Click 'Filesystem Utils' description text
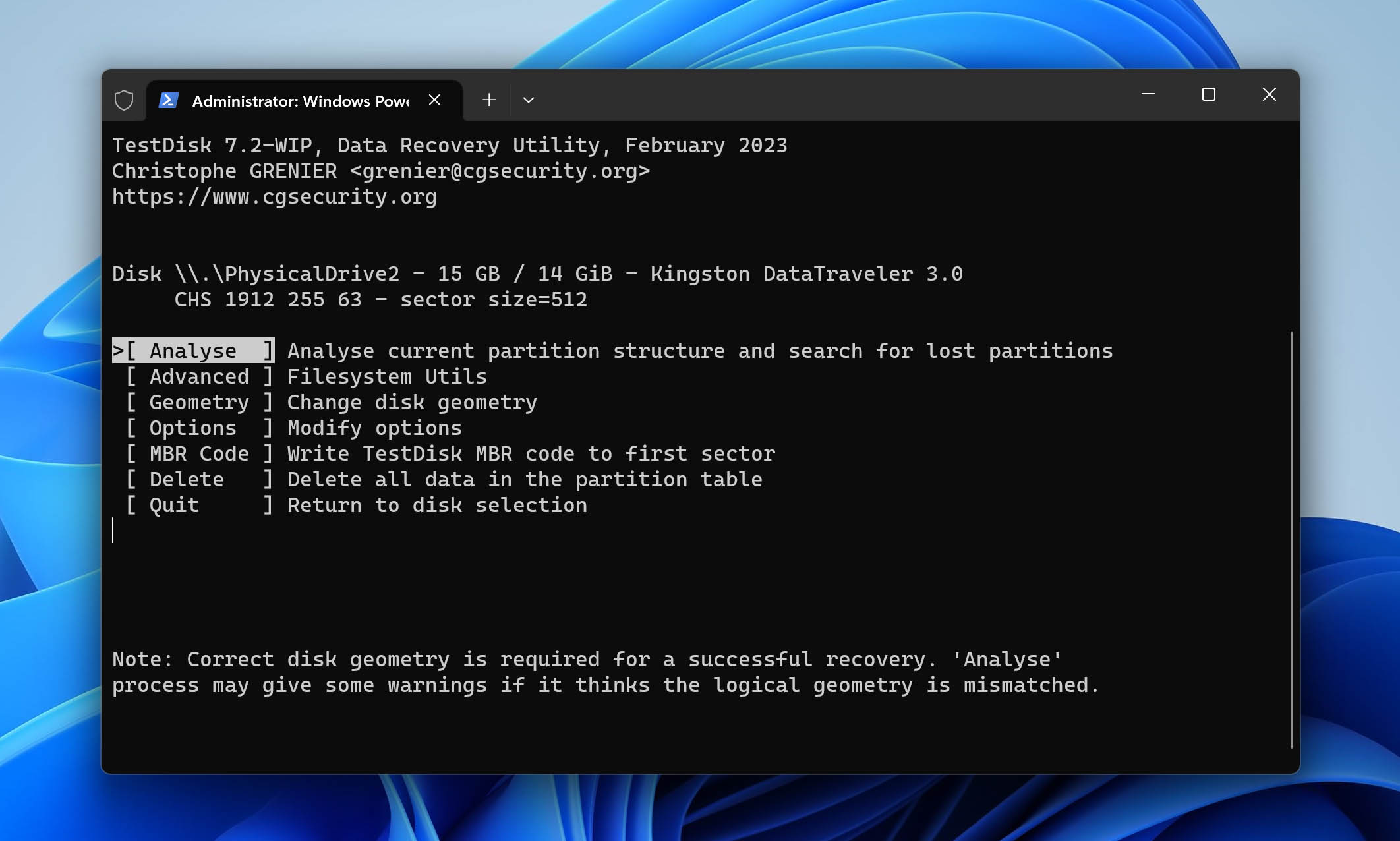Viewport: 1400px width, 841px height. click(387, 376)
